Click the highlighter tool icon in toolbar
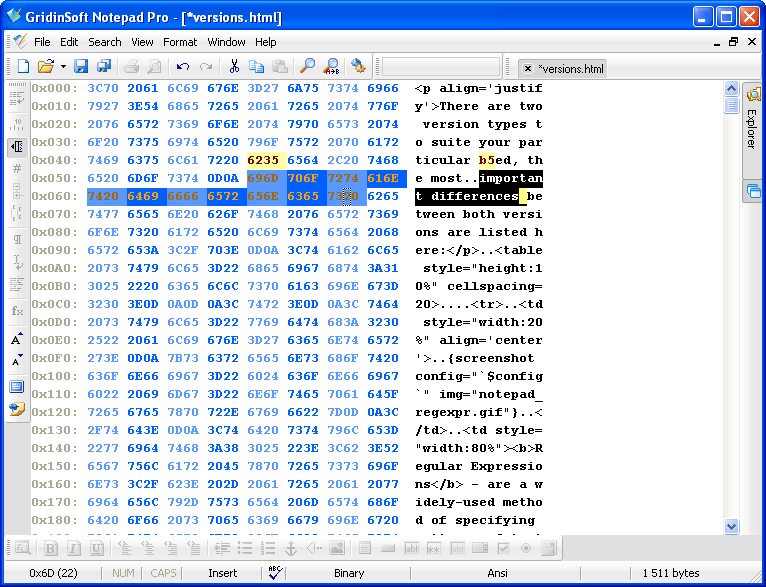Screen dimensions: 766x587 coord(358,66)
